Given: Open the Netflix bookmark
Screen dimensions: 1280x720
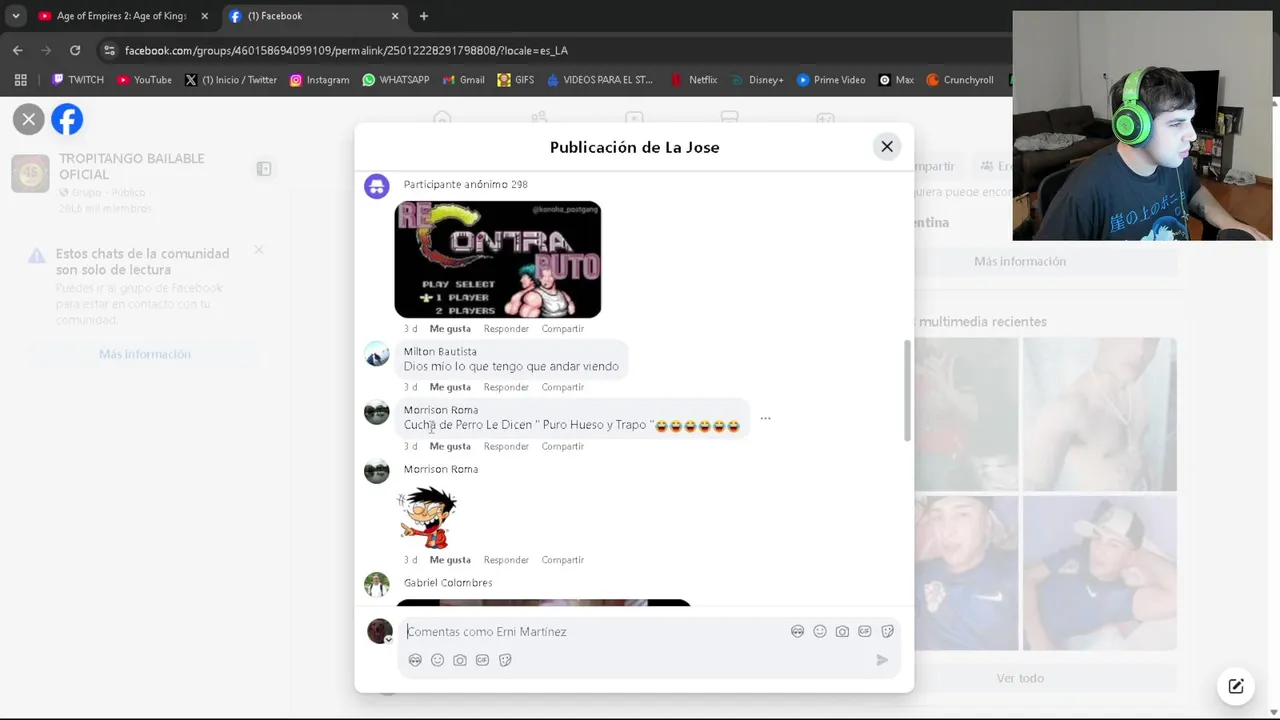Looking at the screenshot, I should (694, 80).
